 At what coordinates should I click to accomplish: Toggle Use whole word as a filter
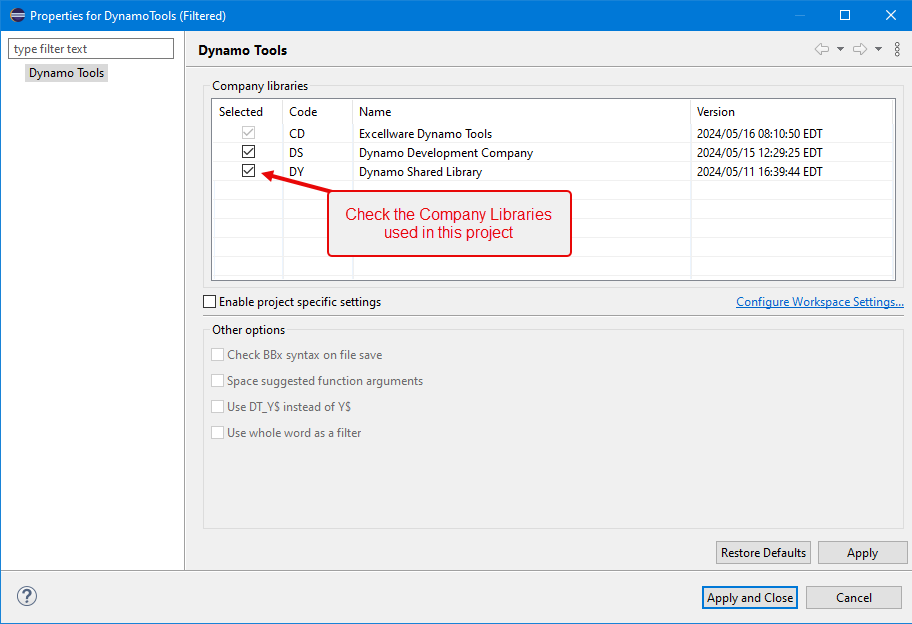pos(218,433)
